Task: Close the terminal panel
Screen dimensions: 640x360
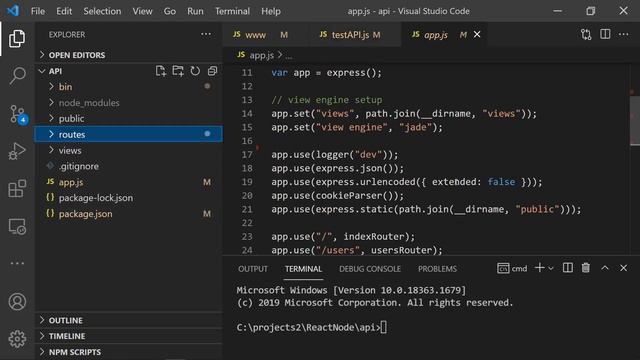Action: coord(623,268)
